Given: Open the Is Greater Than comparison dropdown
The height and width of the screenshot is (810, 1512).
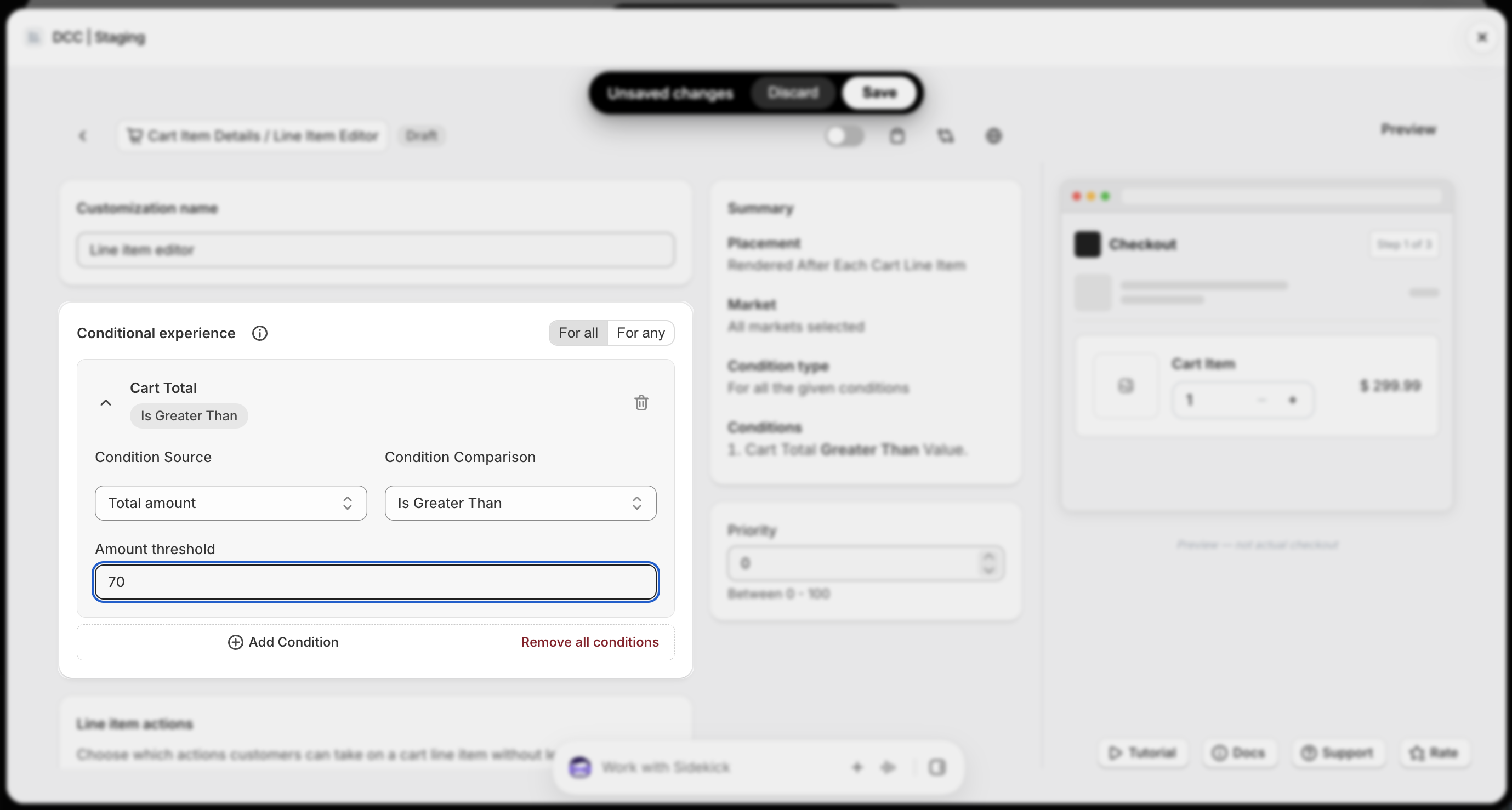Looking at the screenshot, I should click(520, 503).
